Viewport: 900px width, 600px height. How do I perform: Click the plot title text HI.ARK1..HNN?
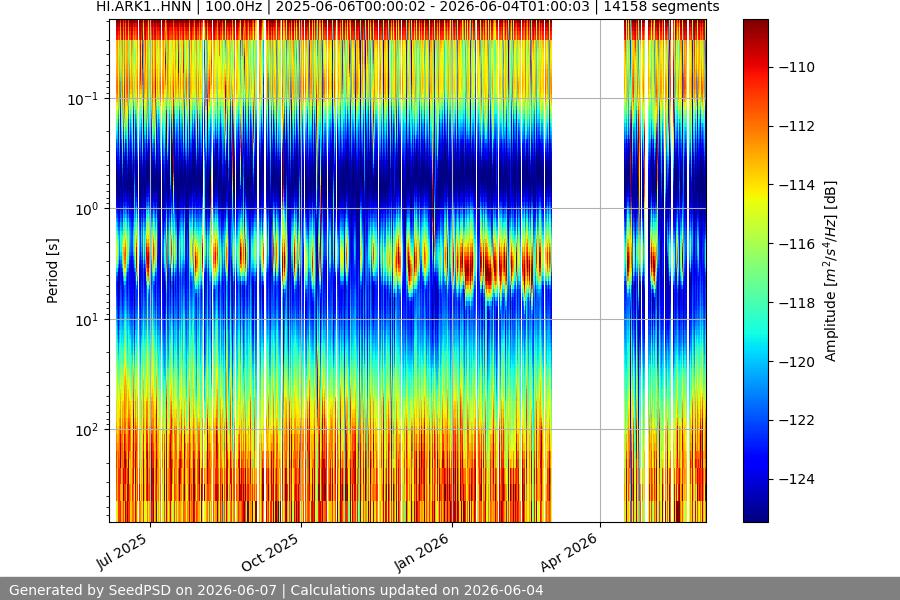click(143, 7)
